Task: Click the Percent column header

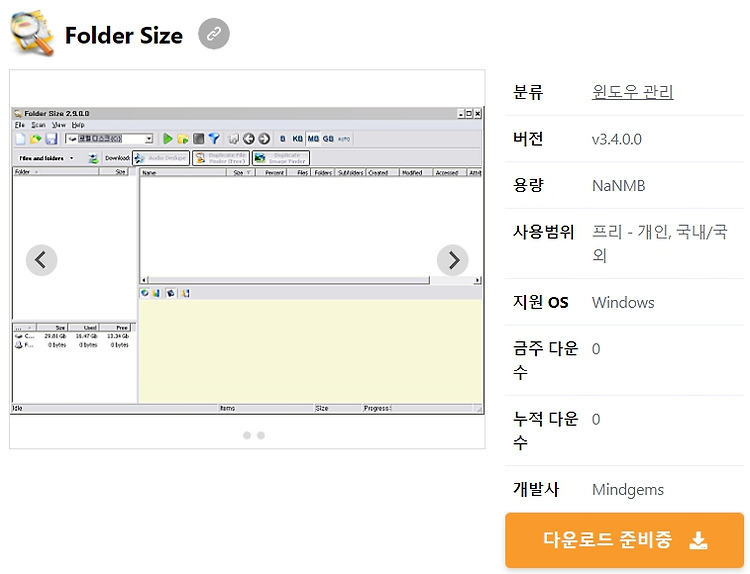Action: (x=271, y=173)
